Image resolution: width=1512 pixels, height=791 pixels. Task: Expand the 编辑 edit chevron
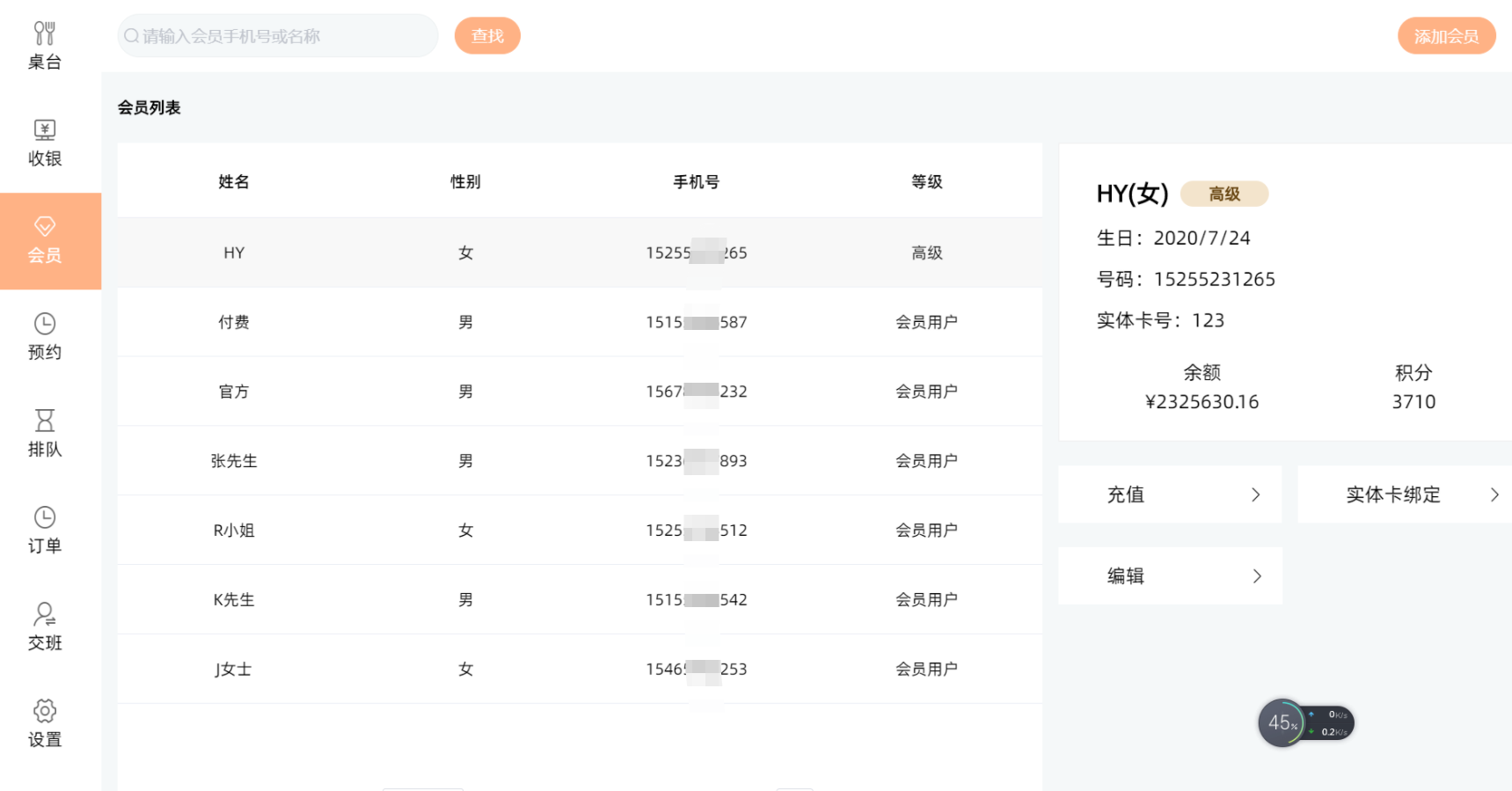pos(1256,576)
